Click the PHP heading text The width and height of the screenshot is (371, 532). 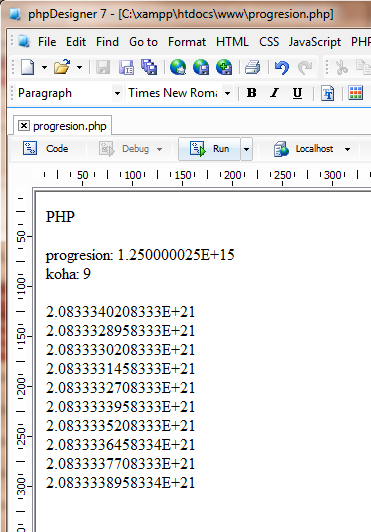[60, 216]
